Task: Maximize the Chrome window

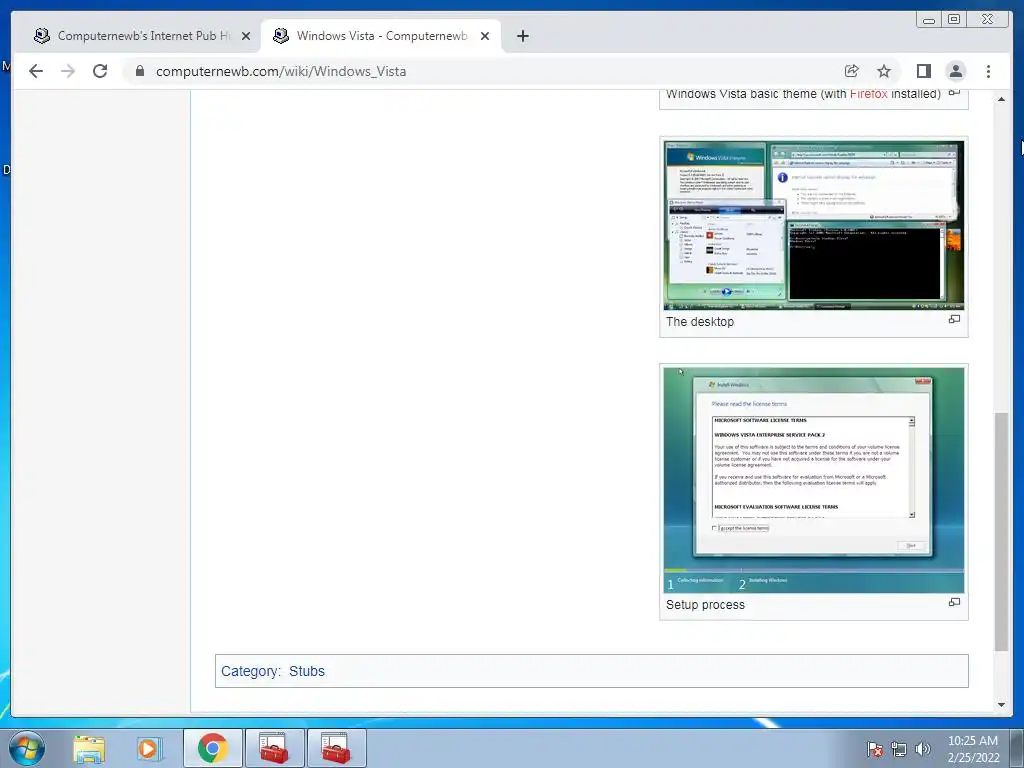Action: (x=954, y=20)
